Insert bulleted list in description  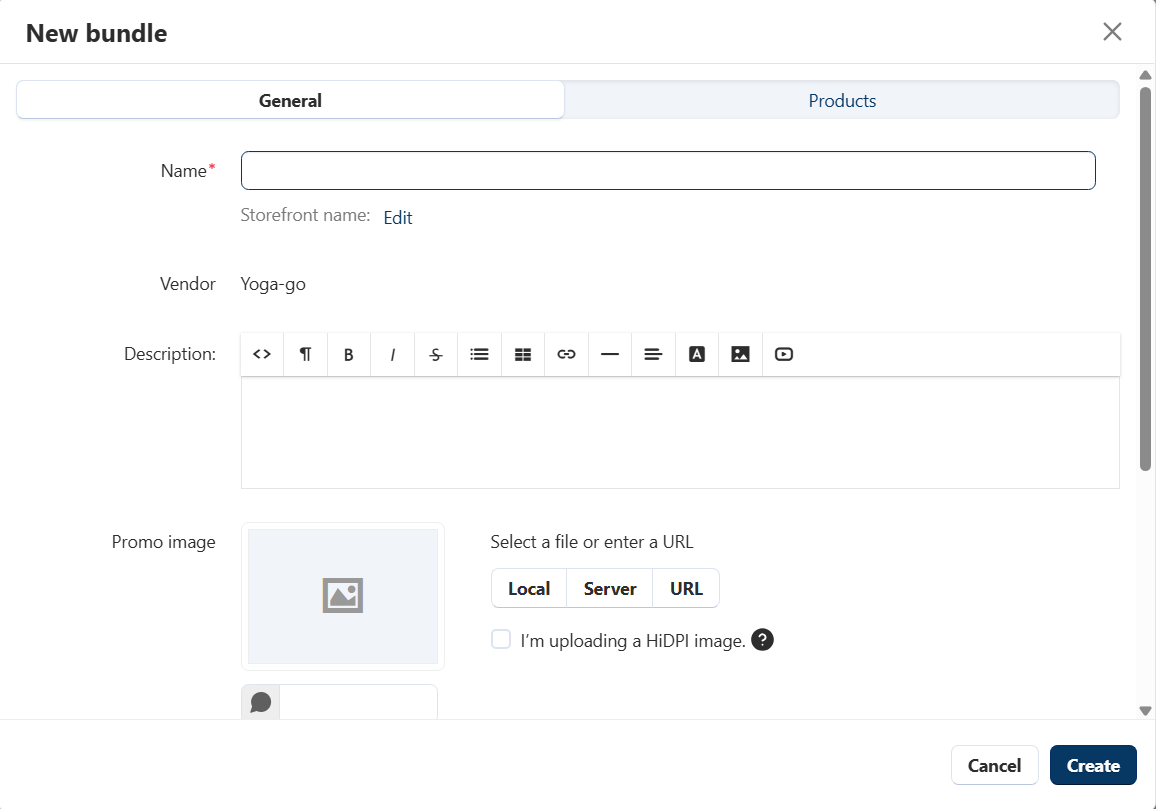(479, 354)
